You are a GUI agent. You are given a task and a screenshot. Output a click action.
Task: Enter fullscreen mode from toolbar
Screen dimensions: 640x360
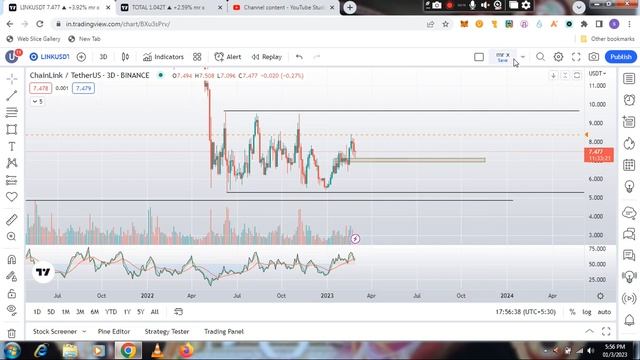576,57
